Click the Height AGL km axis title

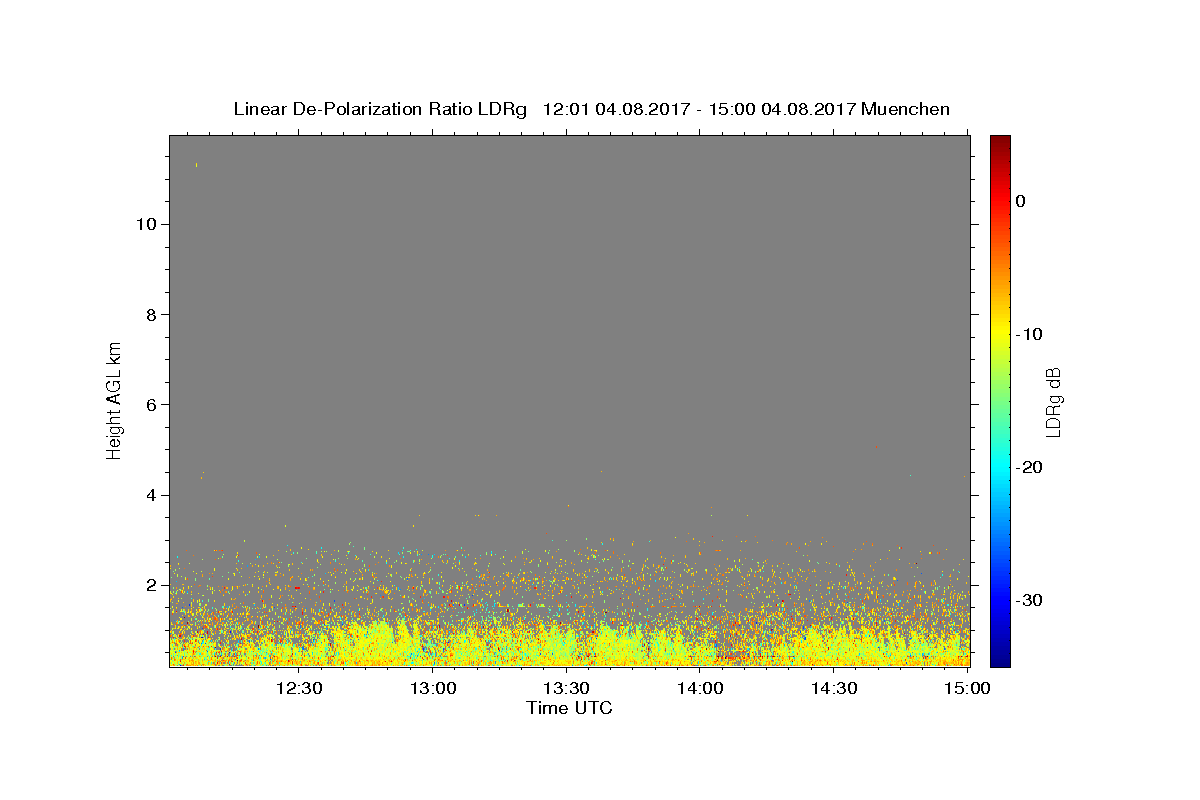coord(114,399)
